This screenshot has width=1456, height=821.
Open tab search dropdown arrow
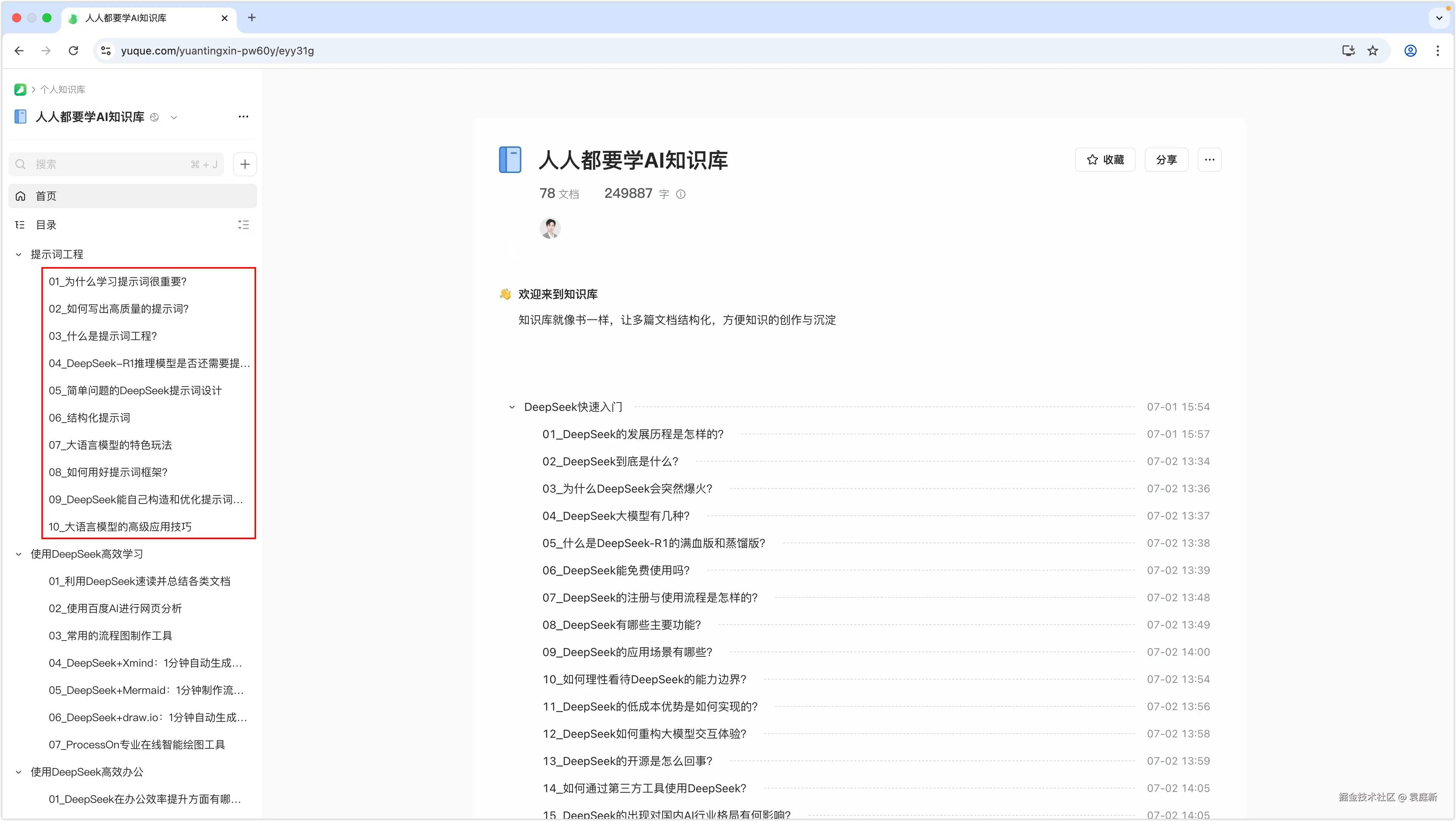[x=1439, y=17]
